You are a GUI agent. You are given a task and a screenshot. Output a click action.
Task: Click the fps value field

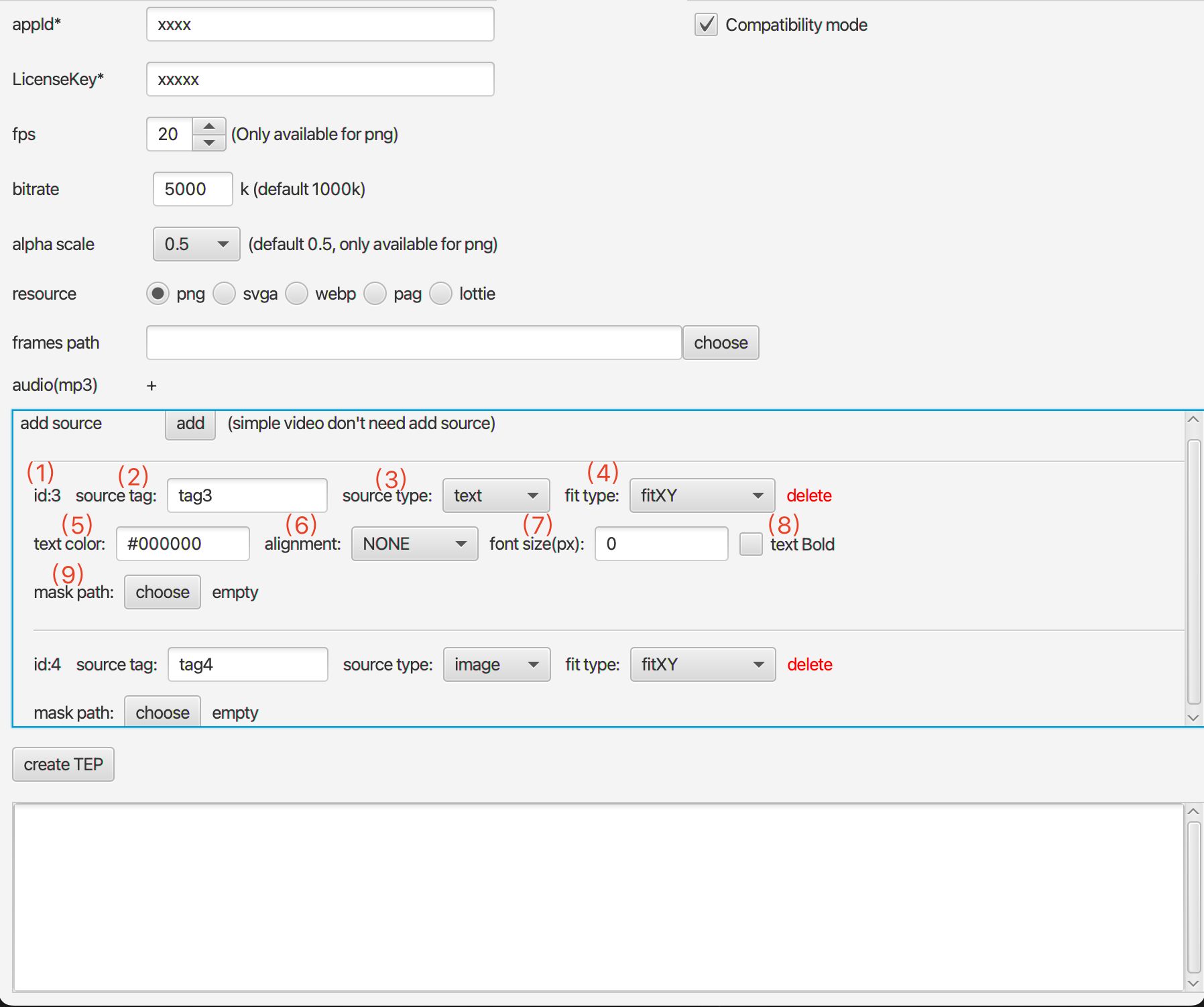170,134
